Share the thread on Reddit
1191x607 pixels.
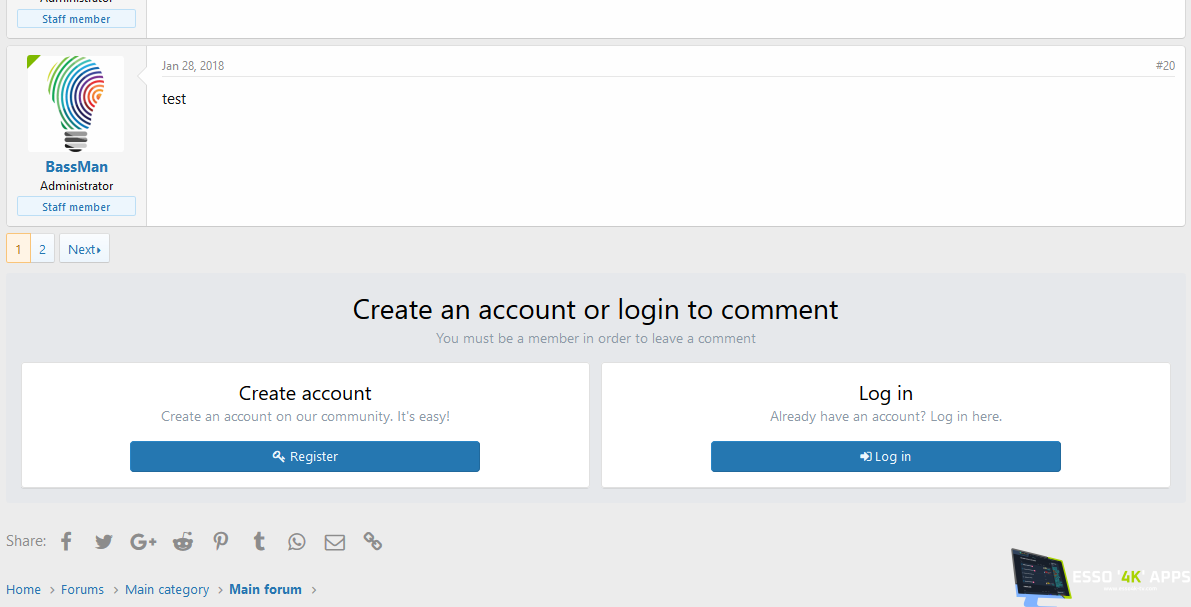click(182, 541)
